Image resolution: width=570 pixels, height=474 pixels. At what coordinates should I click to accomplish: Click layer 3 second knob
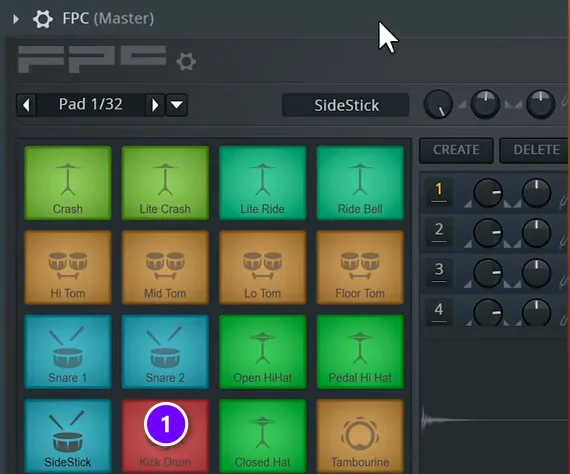point(537,273)
